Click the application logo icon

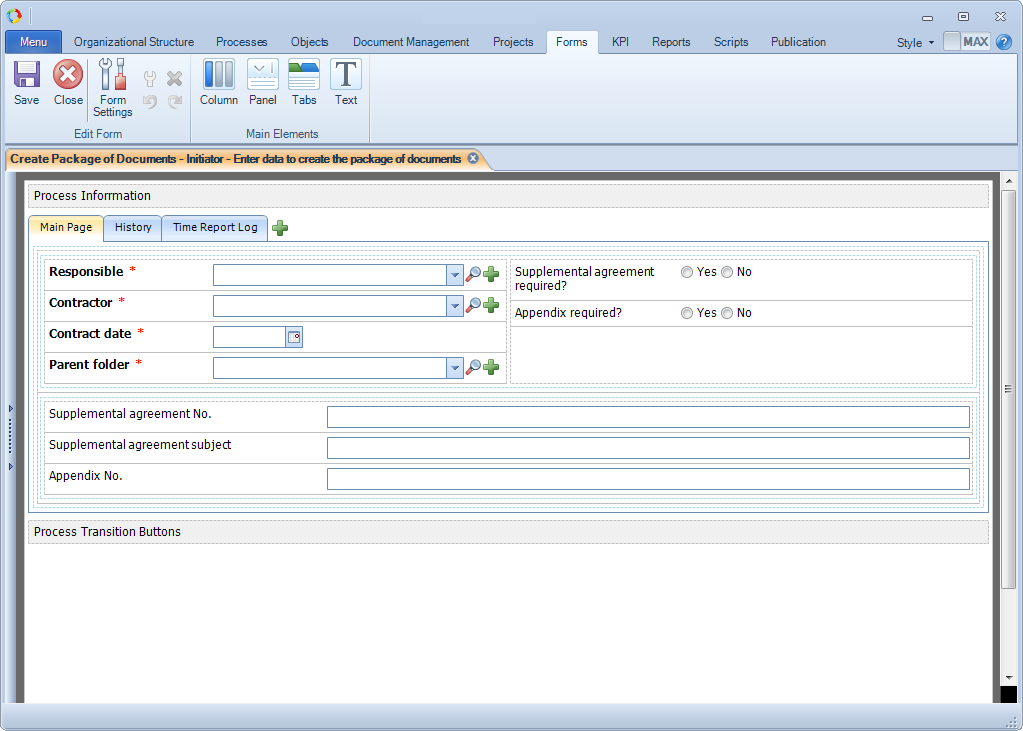pyautogui.click(x=14, y=16)
